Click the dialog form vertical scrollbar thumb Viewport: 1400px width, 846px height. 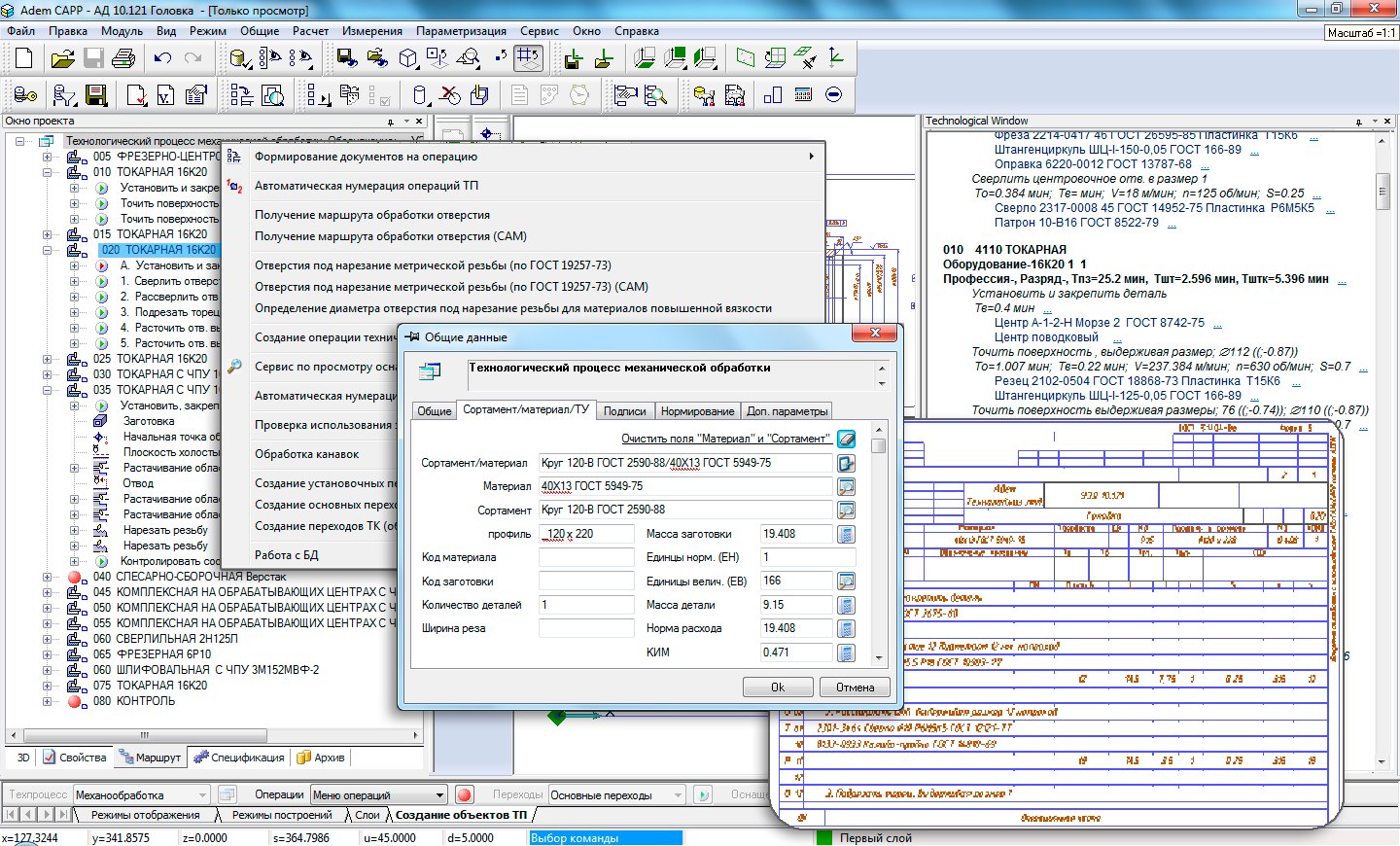878,445
